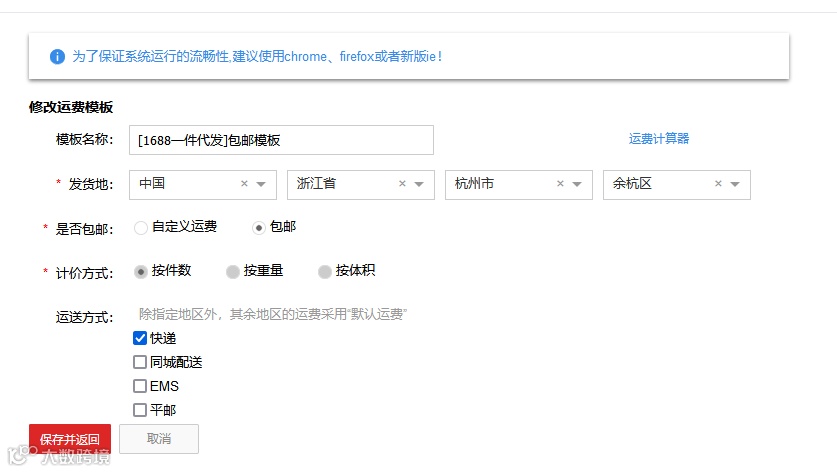This screenshot has height=472, width=837.
Task: Clear the 中国 country selection with its x
Action: (244, 184)
